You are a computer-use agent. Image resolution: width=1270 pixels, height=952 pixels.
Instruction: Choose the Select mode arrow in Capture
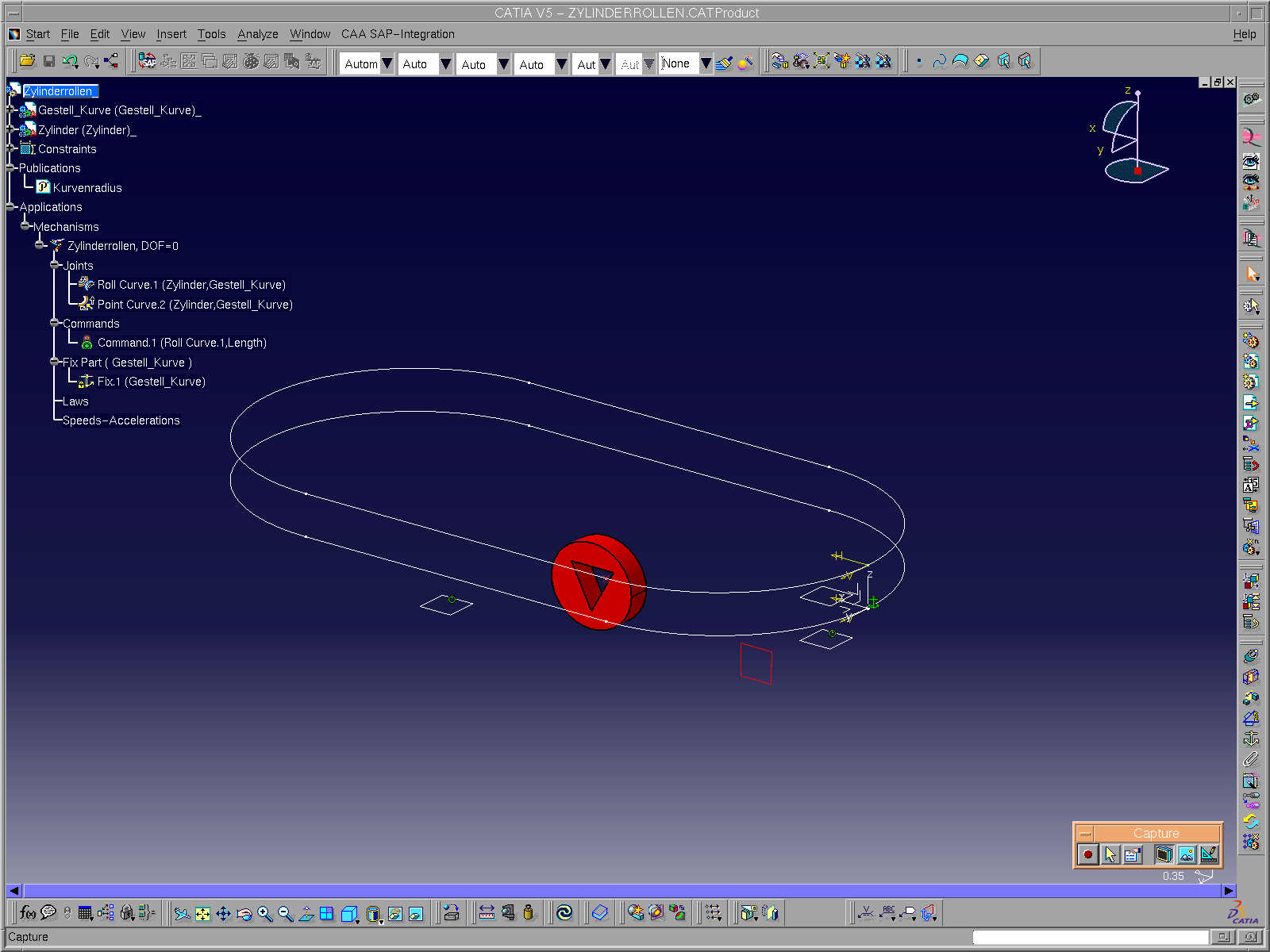[1110, 854]
